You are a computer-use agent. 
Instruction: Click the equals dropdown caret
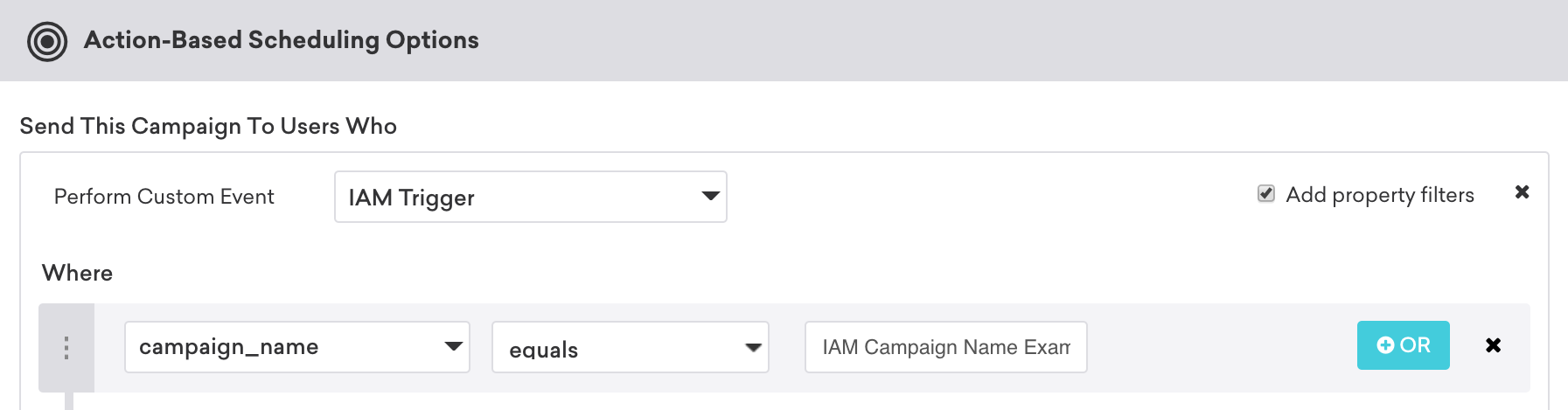tap(752, 348)
